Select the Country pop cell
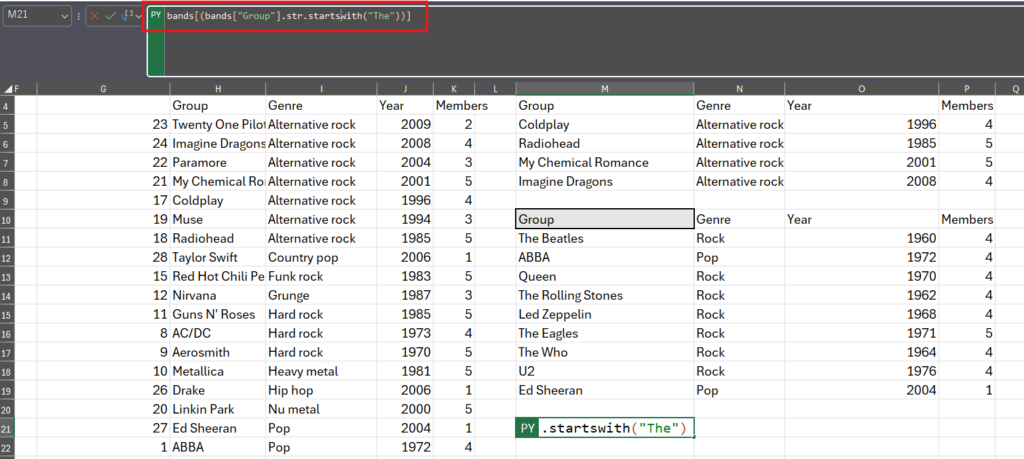This screenshot has height=459, width=1024. click(321, 257)
